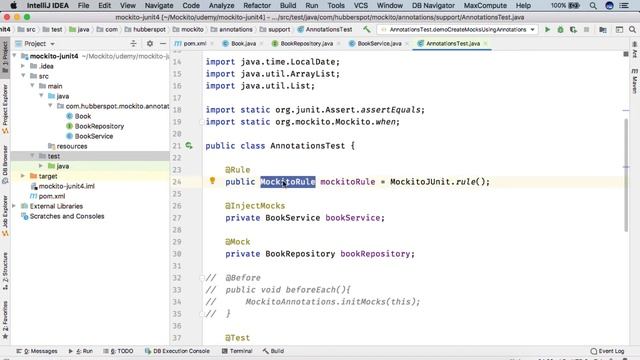Open the Build tool window at bottom
The height and width of the screenshot is (360, 640).
(x=273, y=351)
